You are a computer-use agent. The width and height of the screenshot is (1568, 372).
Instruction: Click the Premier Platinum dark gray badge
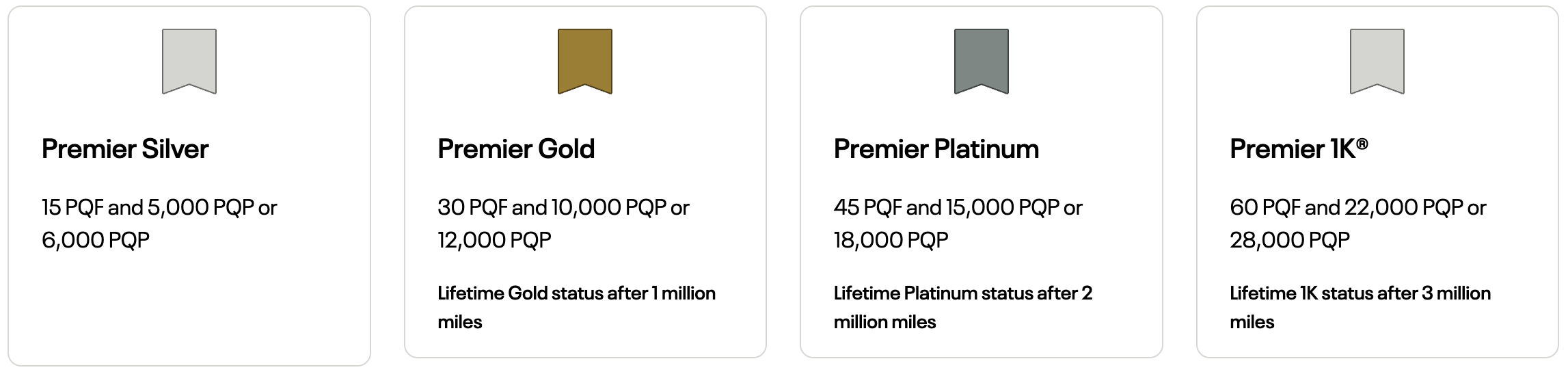[x=981, y=61]
